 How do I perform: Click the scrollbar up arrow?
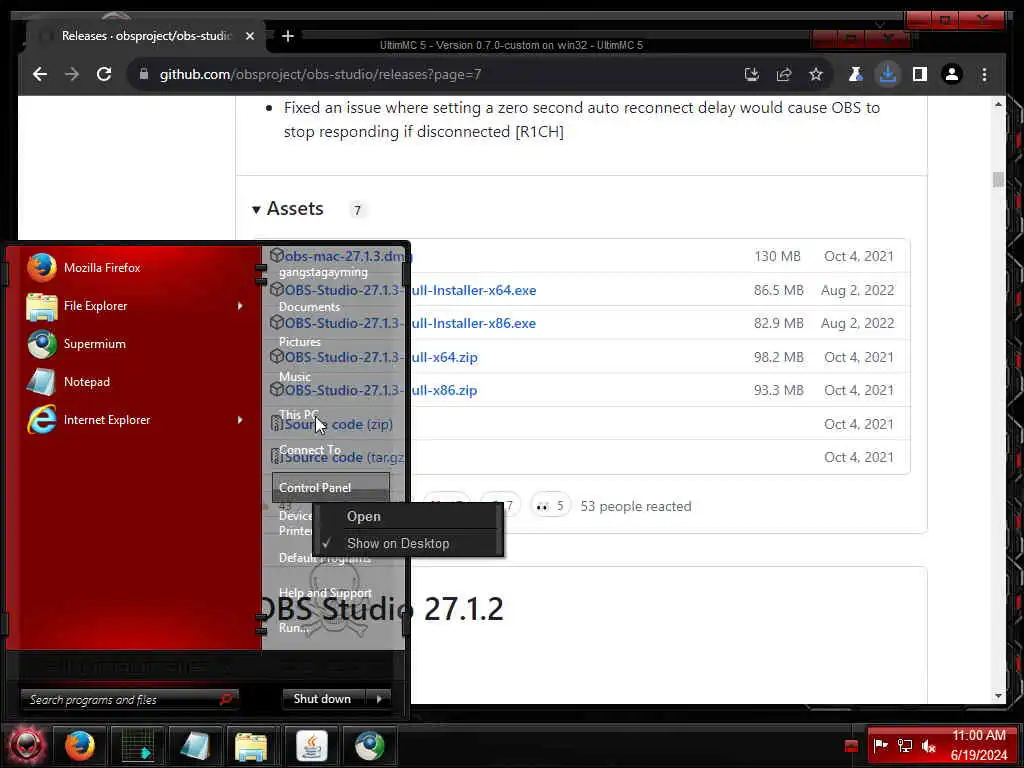pos(998,104)
